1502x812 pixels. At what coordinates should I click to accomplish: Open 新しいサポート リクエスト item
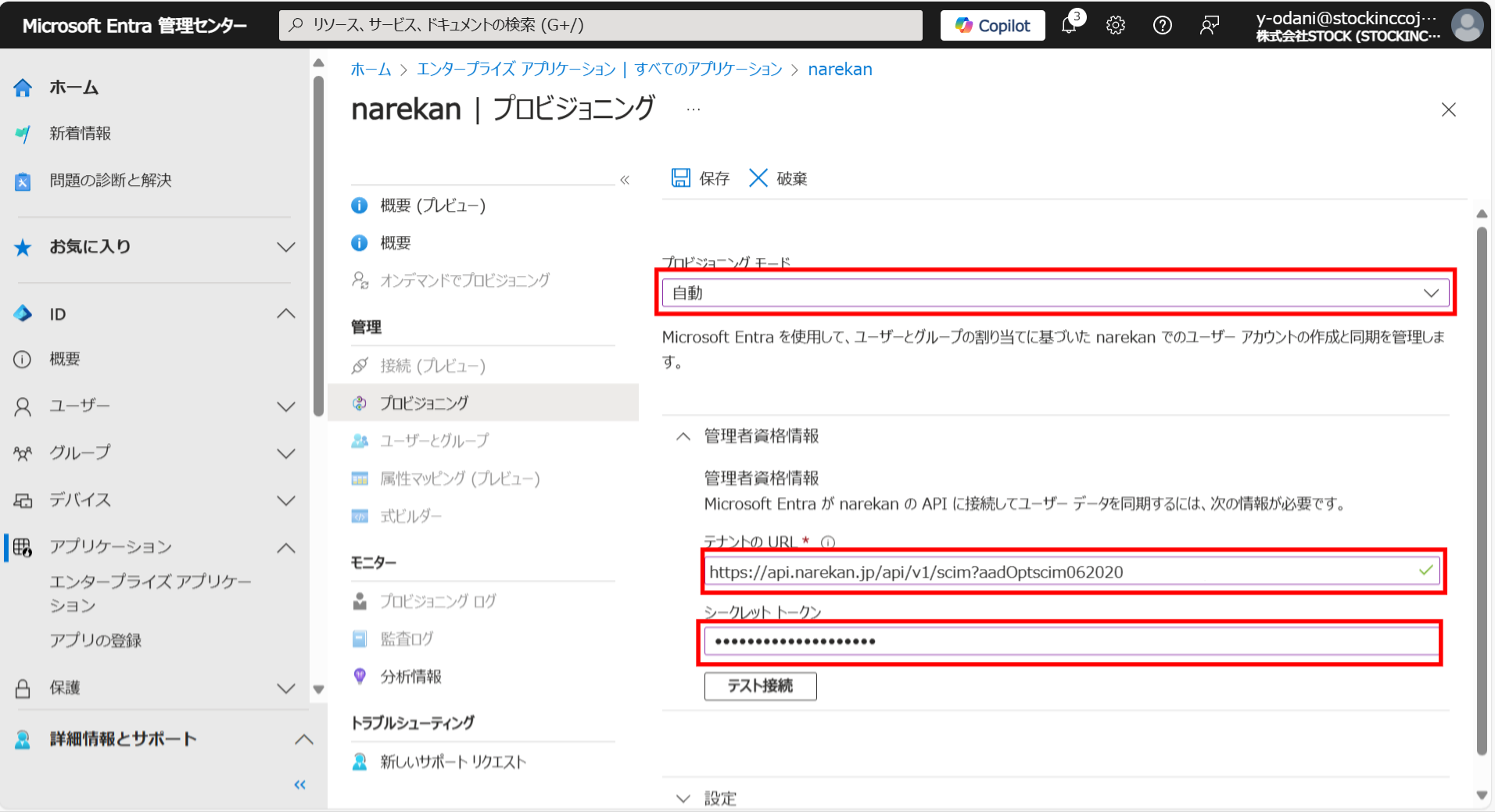(x=453, y=762)
